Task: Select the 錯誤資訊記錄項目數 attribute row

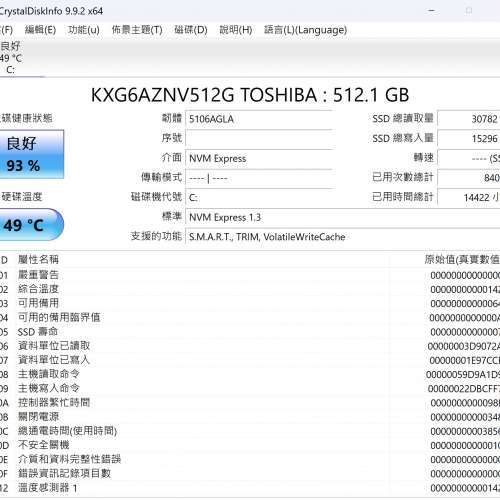Action: (x=250, y=474)
